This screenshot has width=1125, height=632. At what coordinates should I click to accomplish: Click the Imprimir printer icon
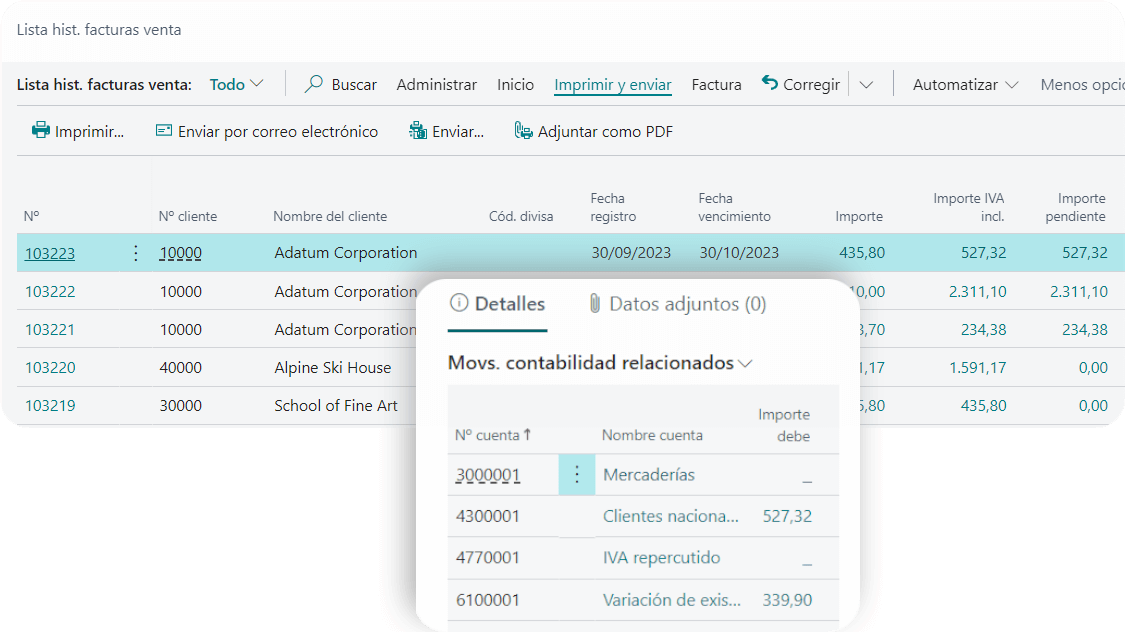(41, 131)
